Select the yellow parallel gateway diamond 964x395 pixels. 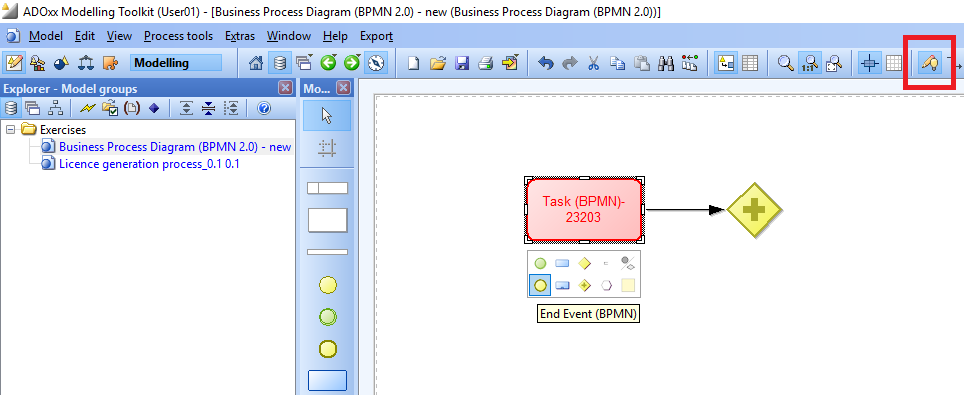click(x=754, y=210)
